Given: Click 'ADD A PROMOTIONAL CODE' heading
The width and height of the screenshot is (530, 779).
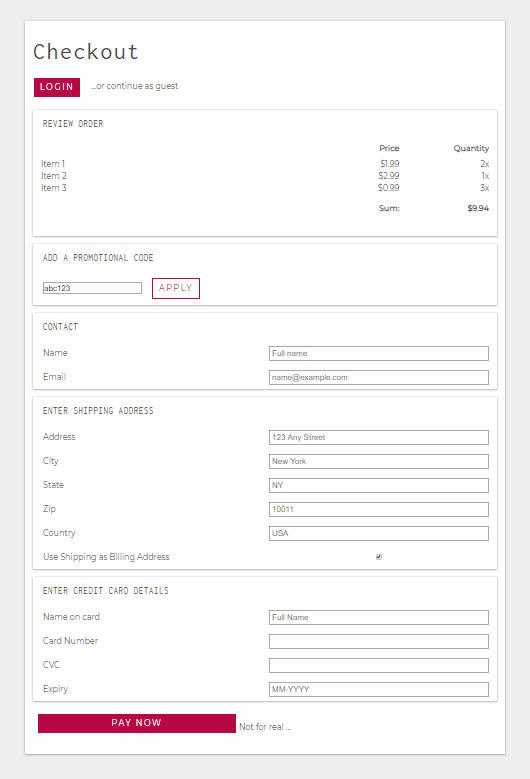Looking at the screenshot, I should [98, 258].
